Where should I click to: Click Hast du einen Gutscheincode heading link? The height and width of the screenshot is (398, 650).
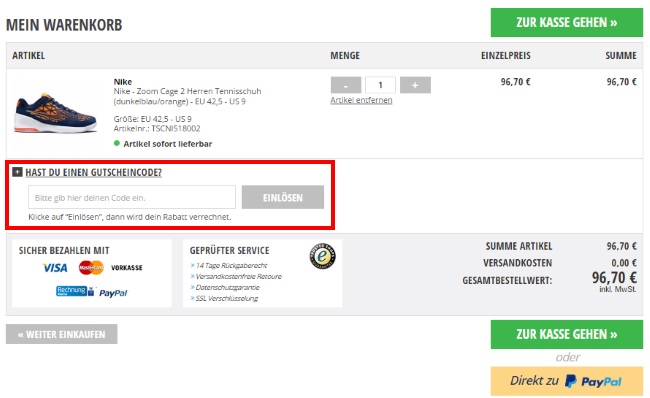pyautogui.click(x=93, y=172)
